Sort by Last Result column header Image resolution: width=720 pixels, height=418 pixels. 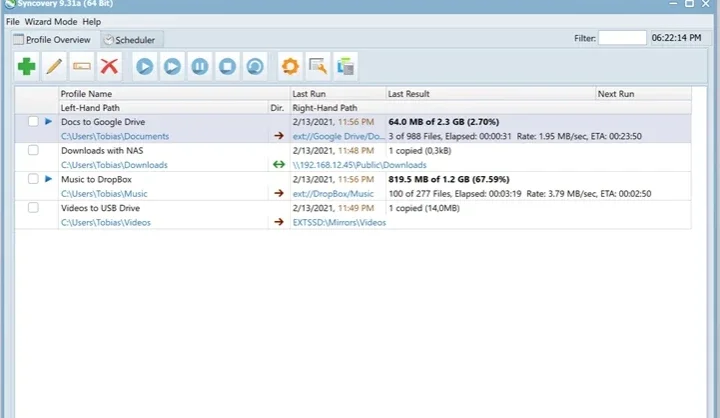[490, 94]
